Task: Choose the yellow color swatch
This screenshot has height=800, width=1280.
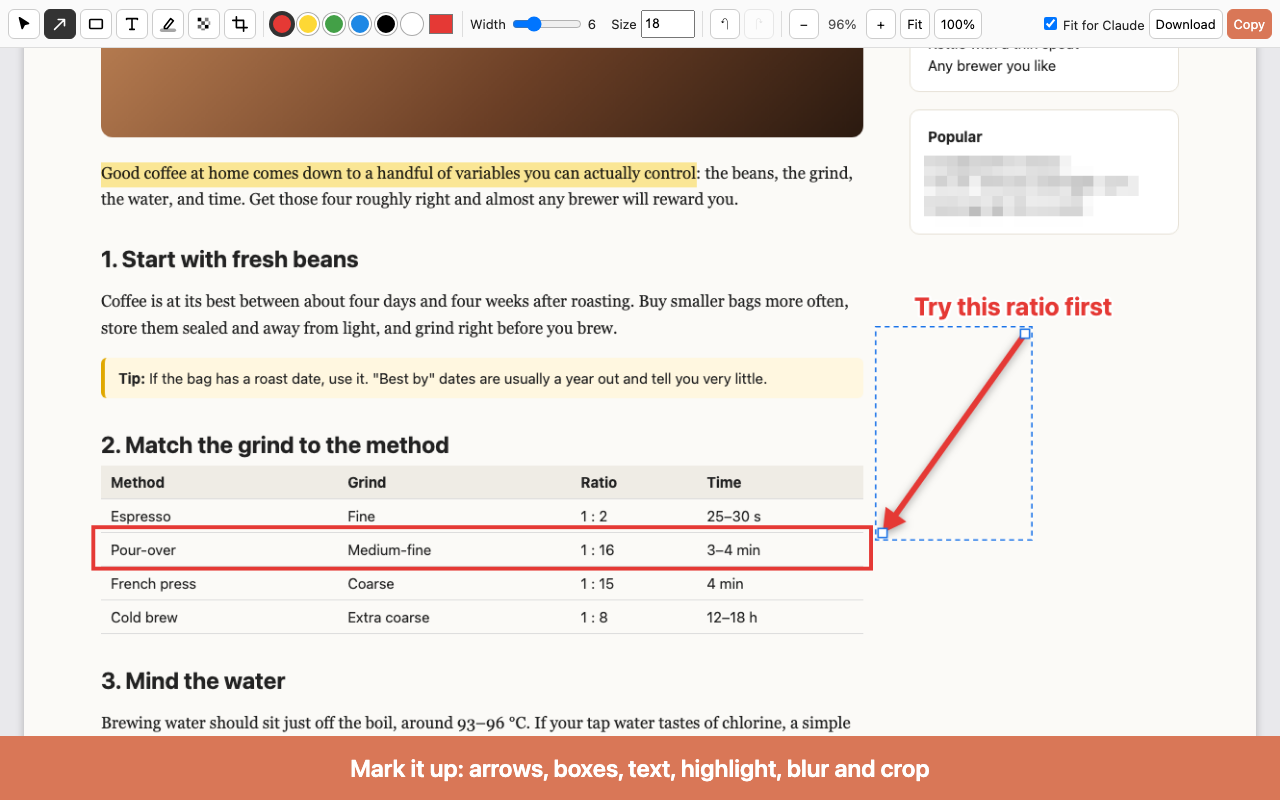Action: [x=308, y=24]
